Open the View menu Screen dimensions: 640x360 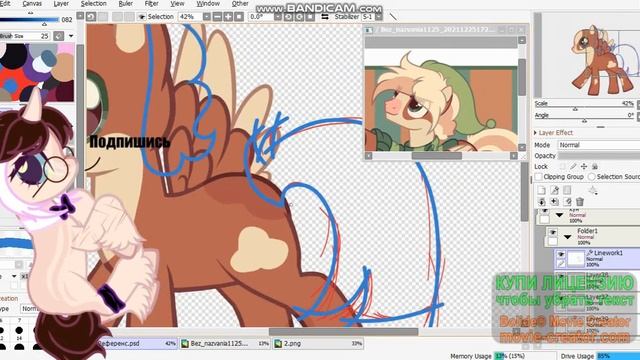pyautogui.click(x=177, y=3)
